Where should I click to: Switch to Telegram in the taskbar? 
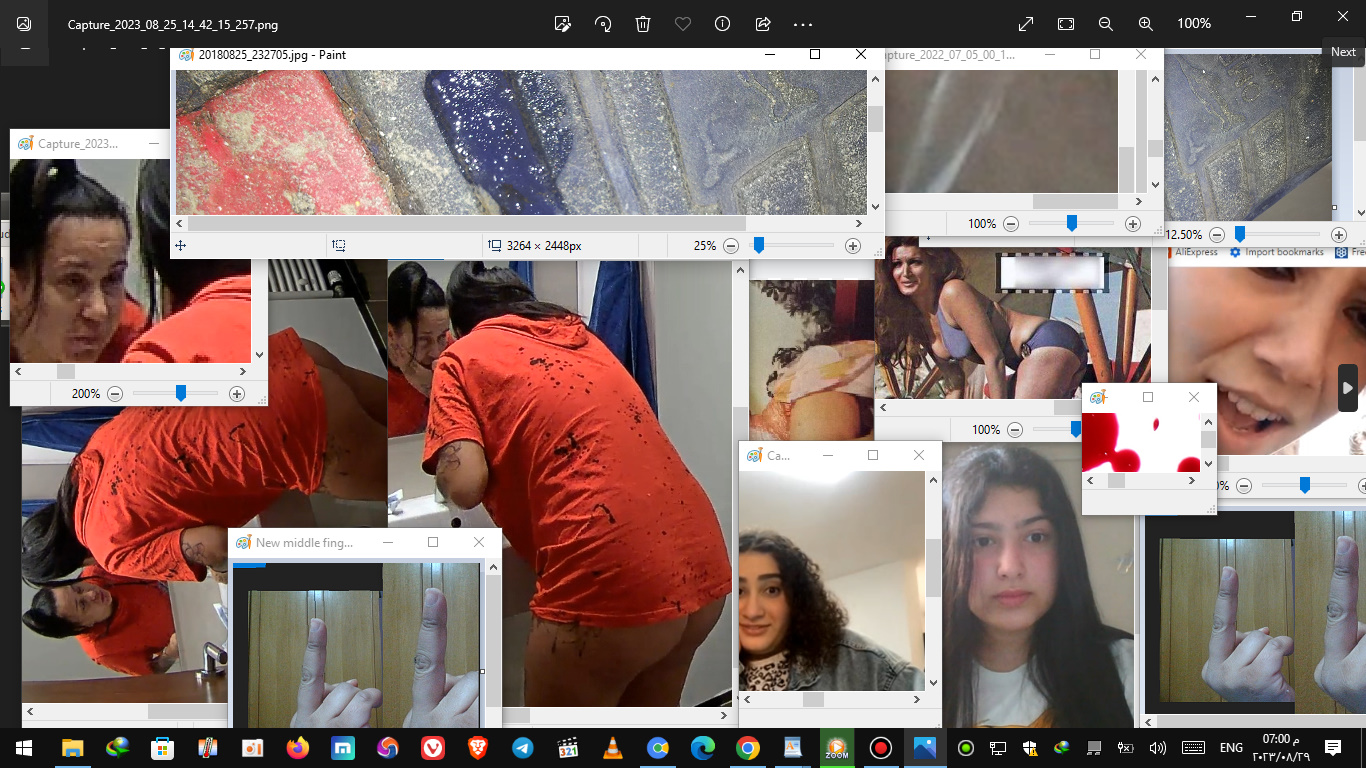pyautogui.click(x=522, y=748)
